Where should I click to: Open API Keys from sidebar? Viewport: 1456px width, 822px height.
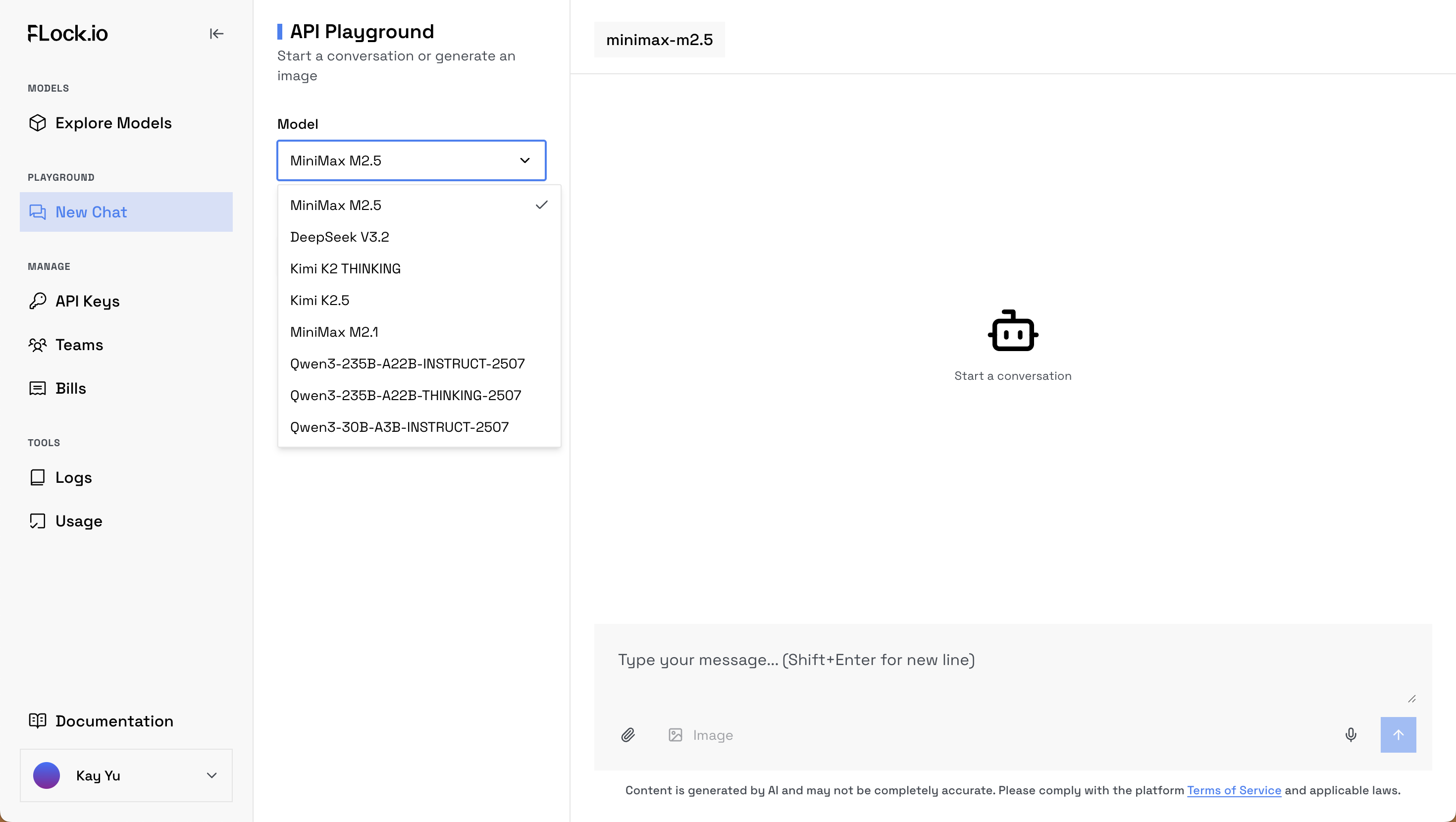point(88,302)
